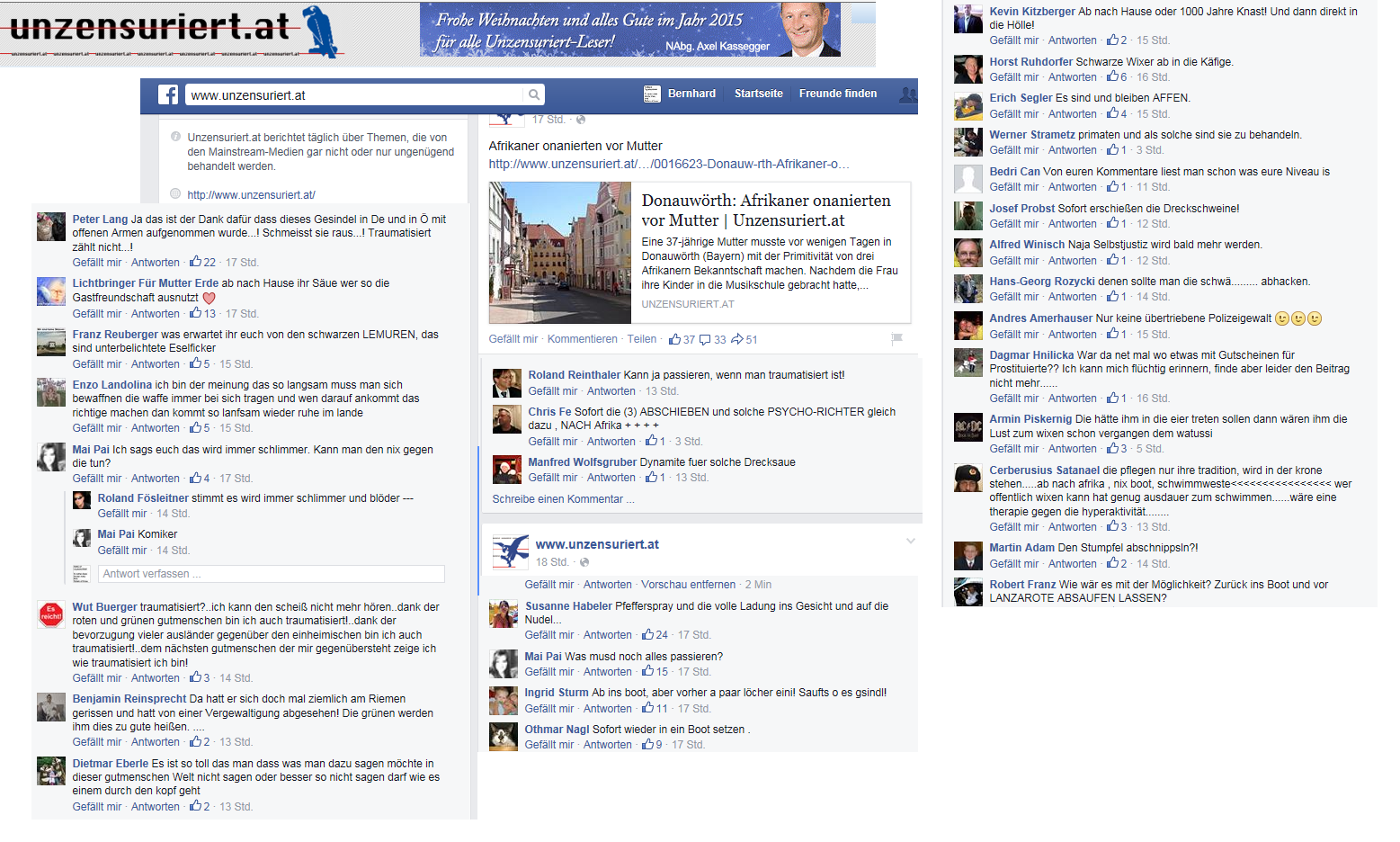The height and width of the screenshot is (842, 1400).
Task: Focus the Antwort verfassen reply field
Action: click(271, 574)
